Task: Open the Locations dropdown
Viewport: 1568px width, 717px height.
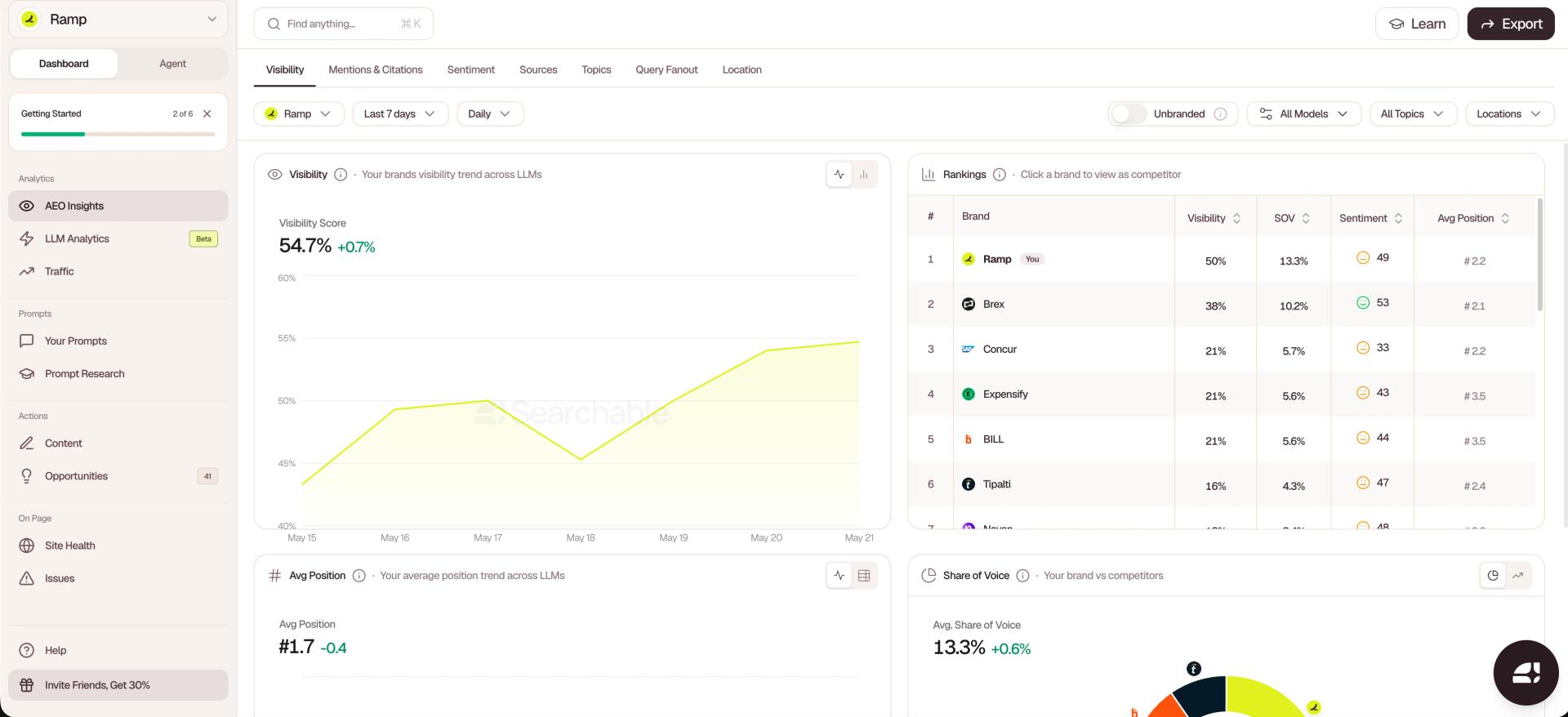Action: click(1509, 114)
